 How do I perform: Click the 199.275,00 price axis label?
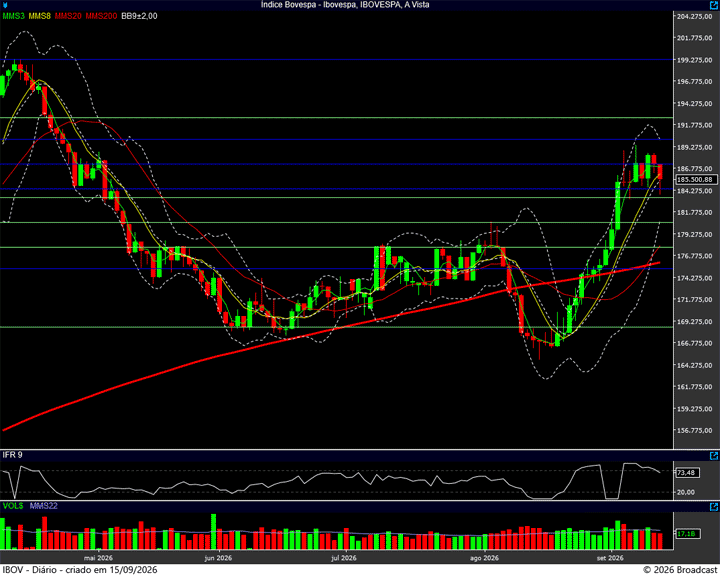pos(695,60)
